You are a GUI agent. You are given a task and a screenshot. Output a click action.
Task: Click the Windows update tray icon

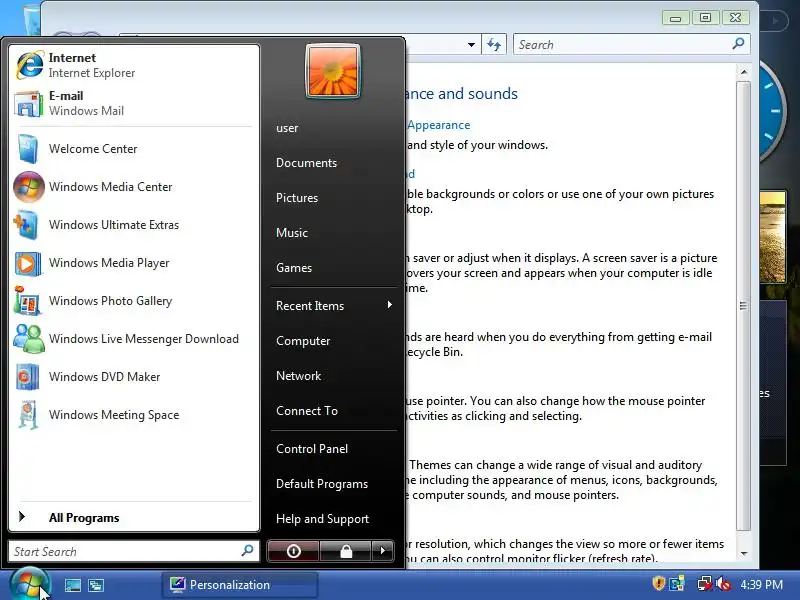click(678, 584)
